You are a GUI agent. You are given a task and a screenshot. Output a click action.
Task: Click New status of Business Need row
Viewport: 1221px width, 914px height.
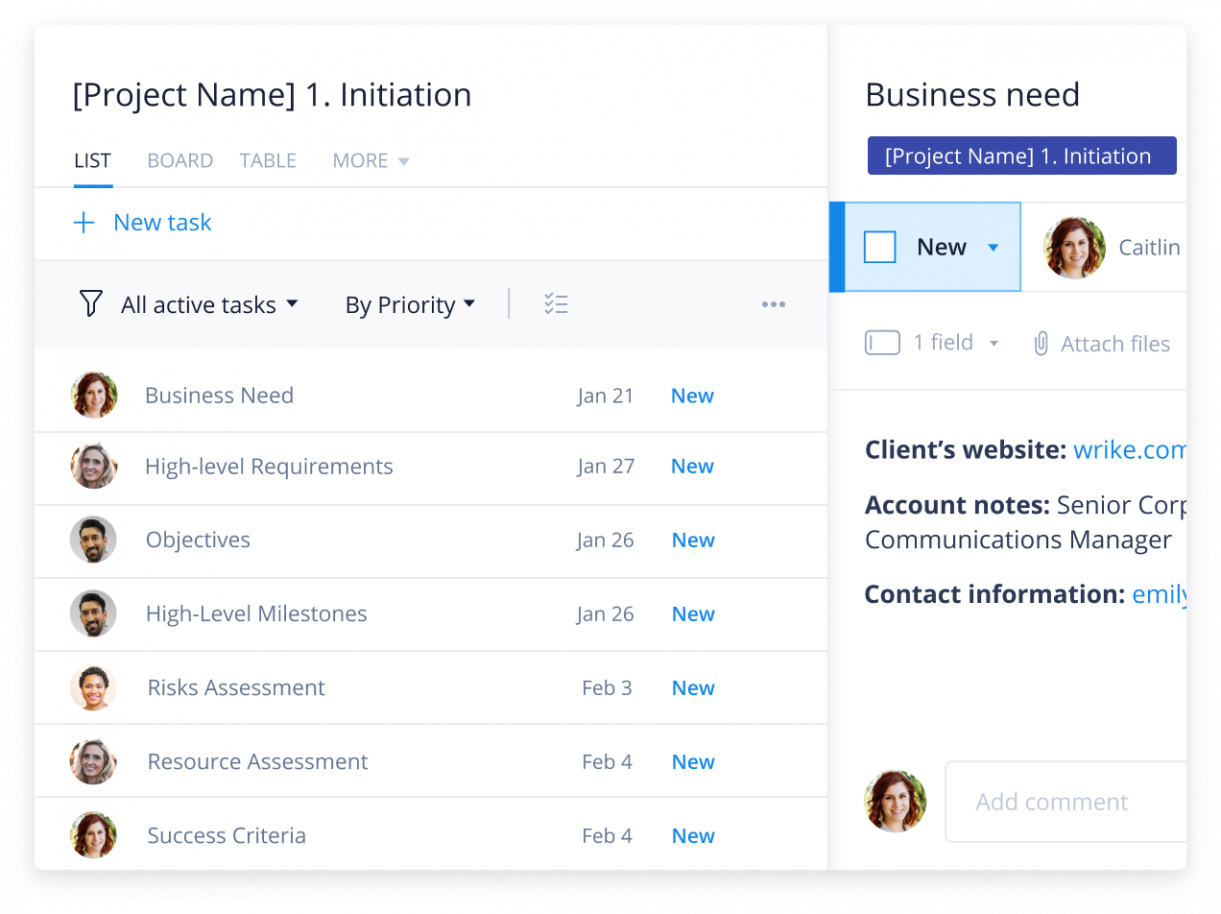click(x=692, y=396)
